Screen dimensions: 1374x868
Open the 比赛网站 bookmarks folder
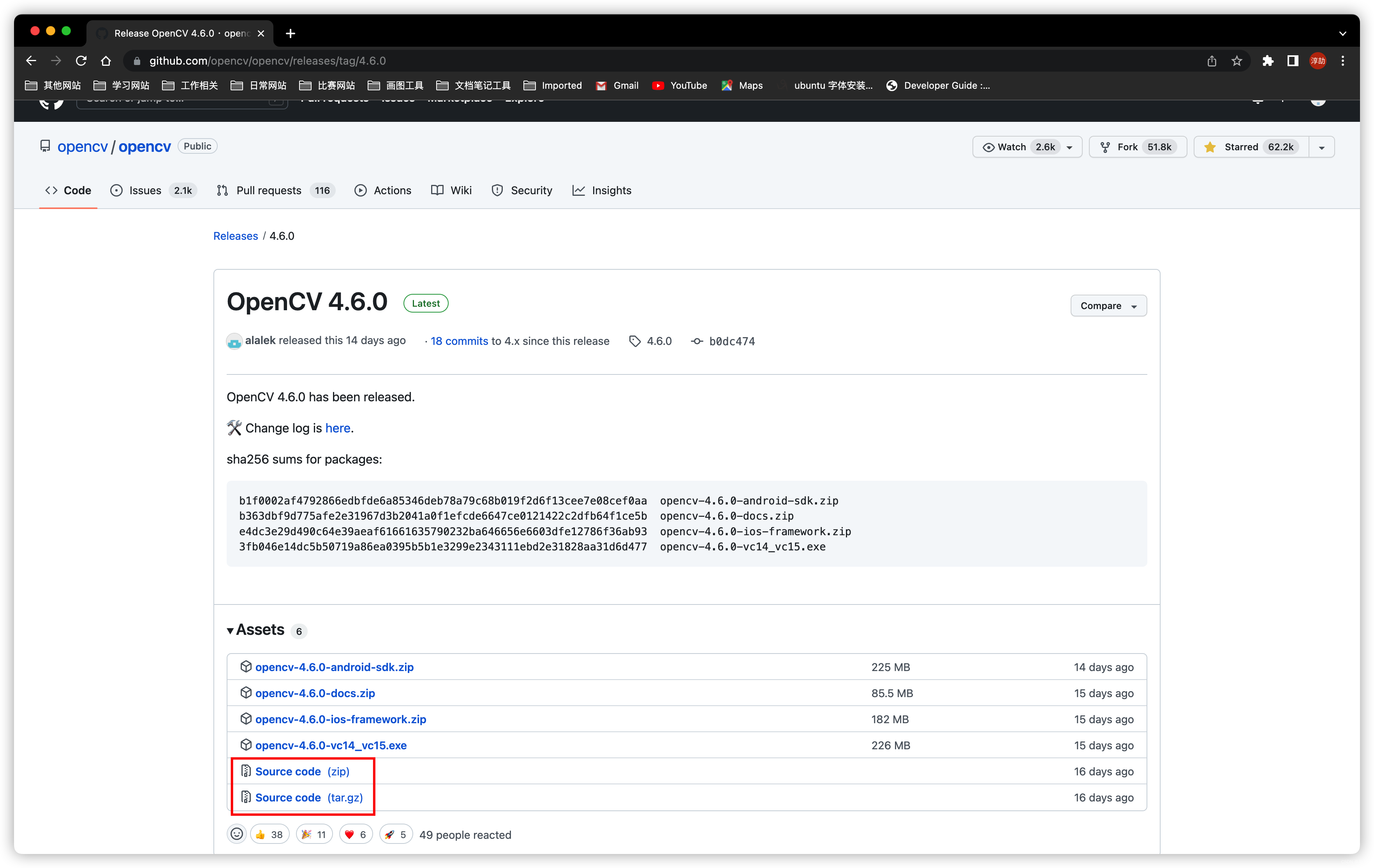click(327, 86)
